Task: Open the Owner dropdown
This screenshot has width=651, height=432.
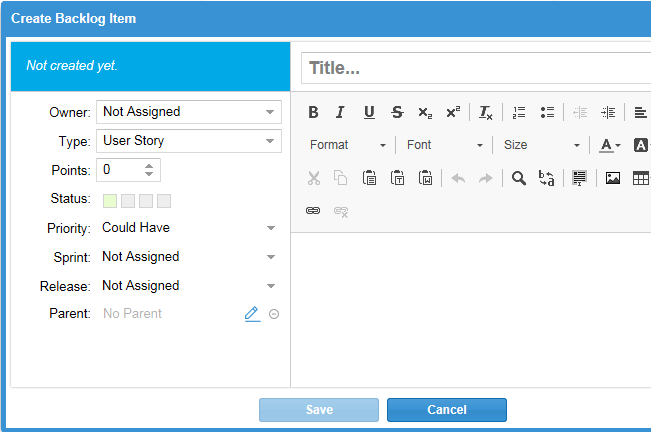Action: pyautogui.click(x=188, y=112)
